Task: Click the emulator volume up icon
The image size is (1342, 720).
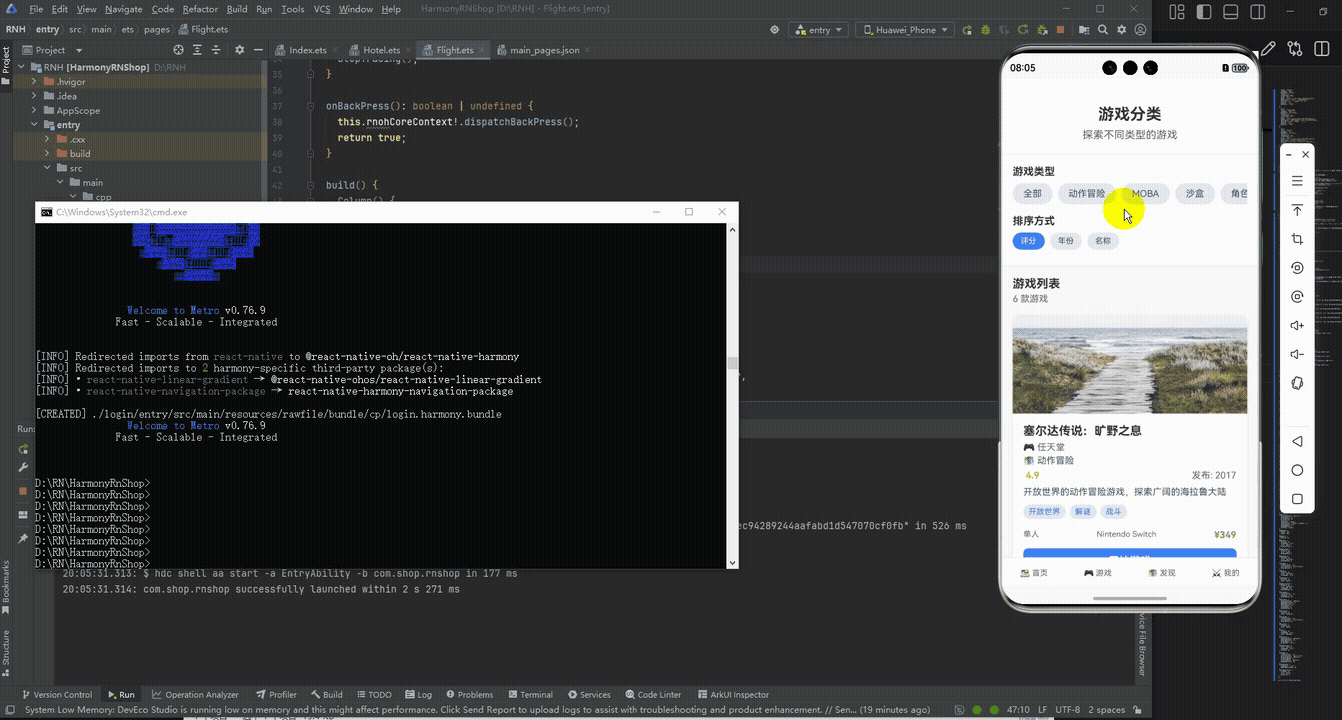Action: tap(1297, 325)
